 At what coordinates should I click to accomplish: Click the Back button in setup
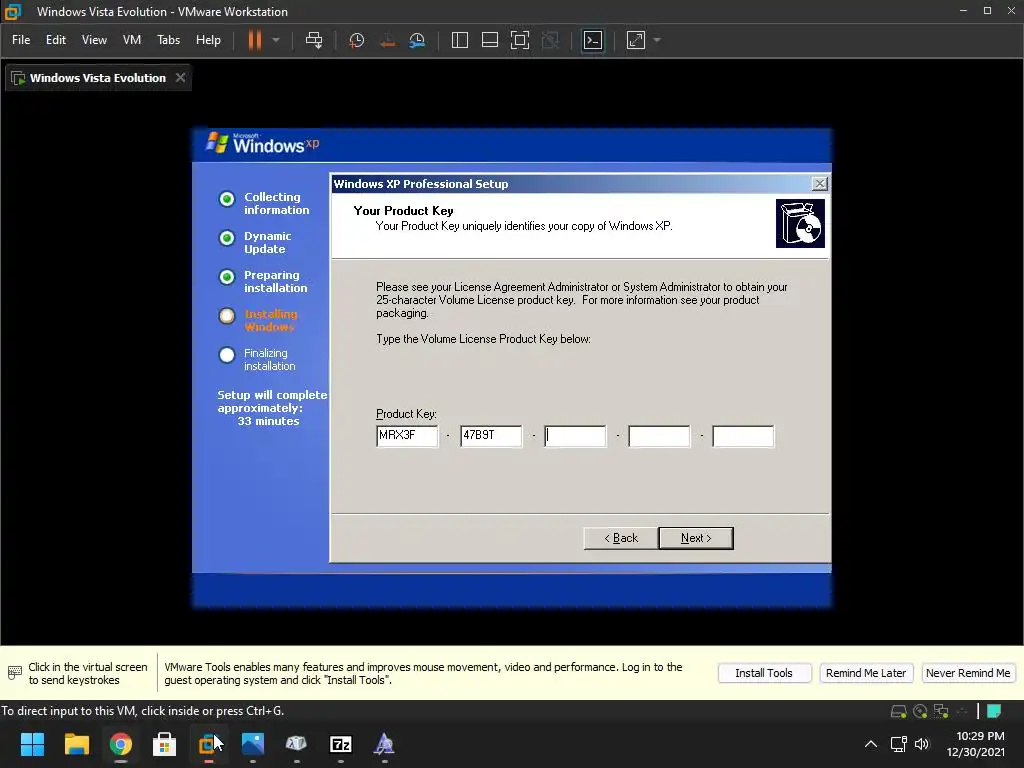point(620,538)
